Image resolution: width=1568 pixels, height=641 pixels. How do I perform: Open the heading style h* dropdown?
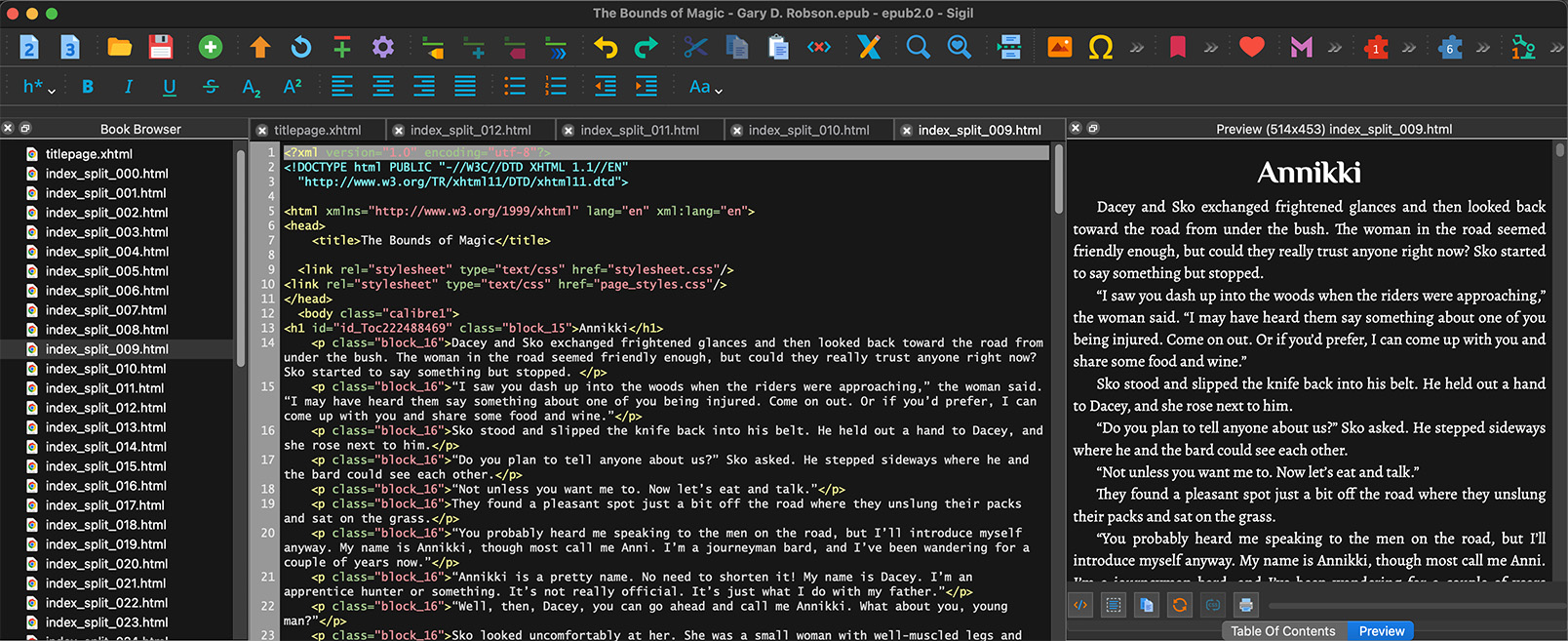(x=38, y=87)
